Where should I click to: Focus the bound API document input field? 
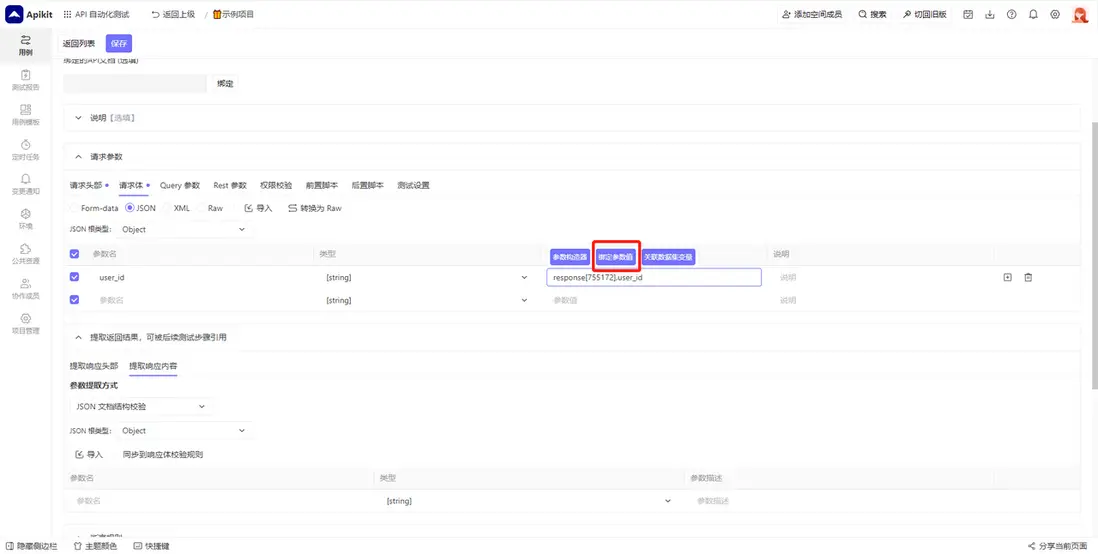(135, 83)
